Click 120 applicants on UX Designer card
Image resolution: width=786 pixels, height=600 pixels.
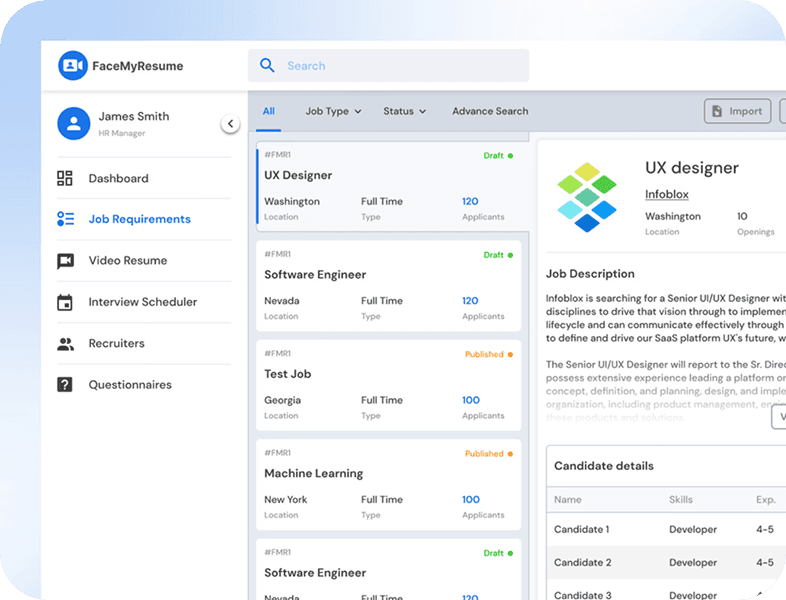point(470,202)
